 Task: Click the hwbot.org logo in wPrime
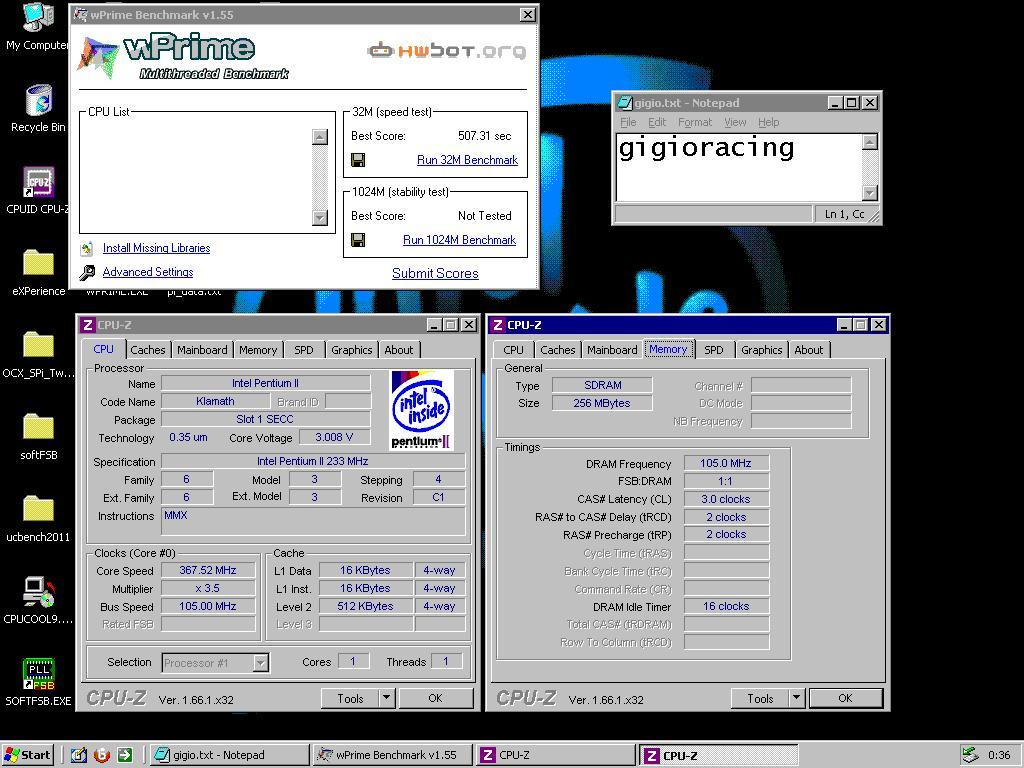pos(447,50)
